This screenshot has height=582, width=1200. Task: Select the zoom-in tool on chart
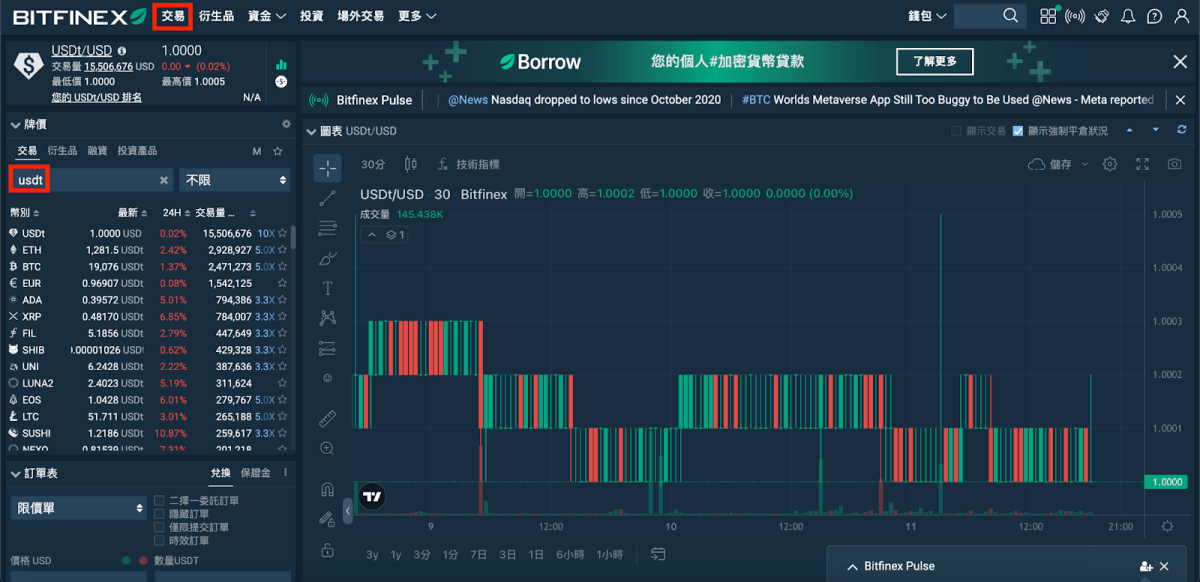click(x=327, y=448)
